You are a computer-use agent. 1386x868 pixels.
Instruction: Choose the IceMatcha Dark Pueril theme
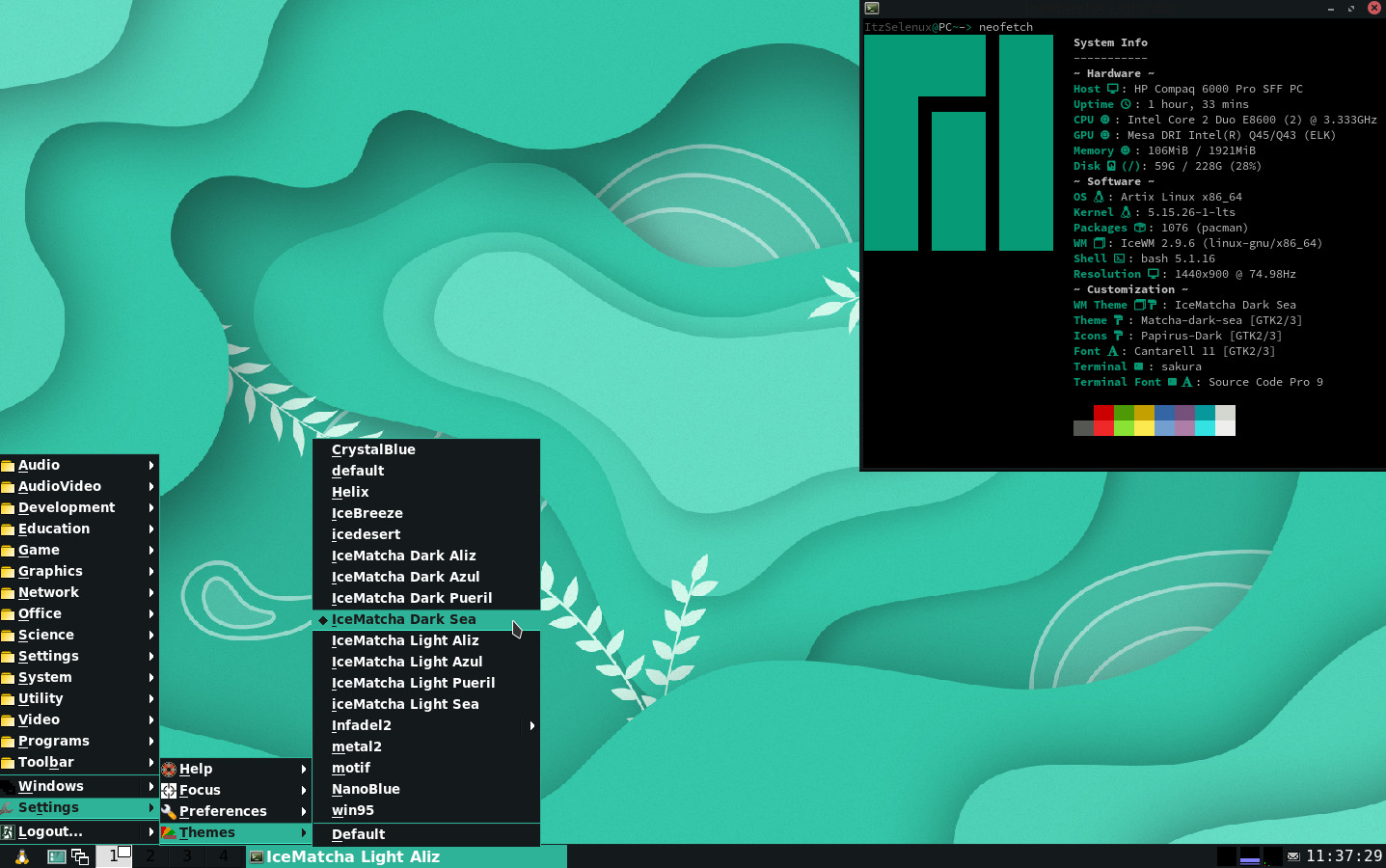pyautogui.click(x=426, y=598)
